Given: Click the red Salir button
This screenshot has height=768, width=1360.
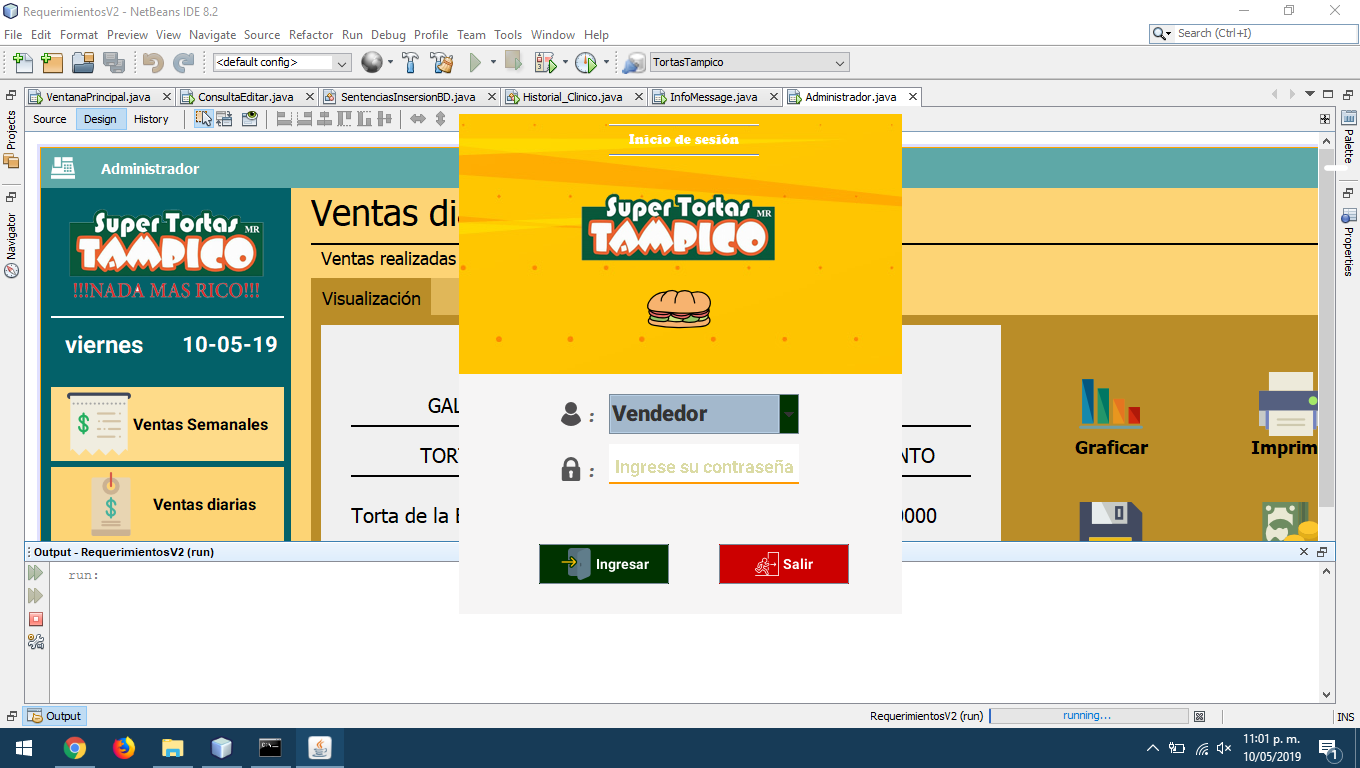Looking at the screenshot, I should (784, 564).
